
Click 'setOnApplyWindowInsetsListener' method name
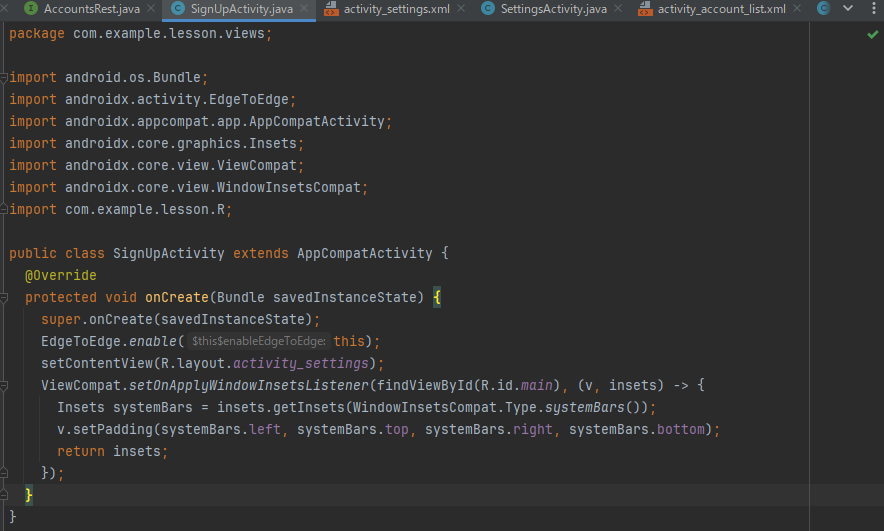pyautogui.click(x=249, y=385)
